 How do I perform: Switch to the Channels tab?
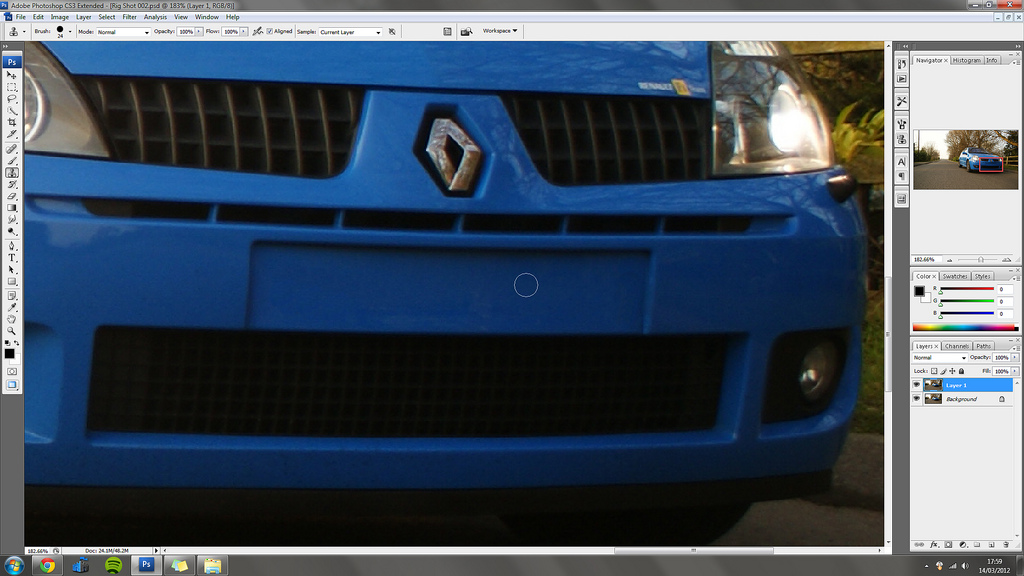coord(957,346)
